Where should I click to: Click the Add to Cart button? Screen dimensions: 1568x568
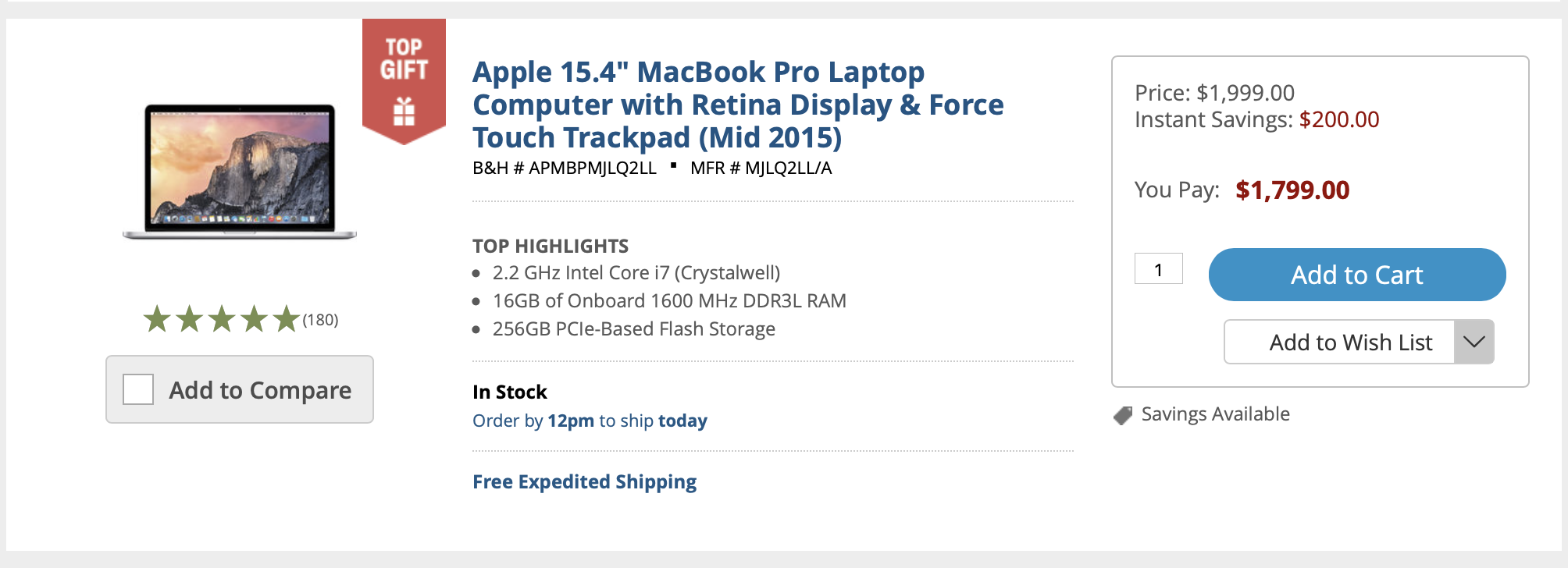(1356, 275)
